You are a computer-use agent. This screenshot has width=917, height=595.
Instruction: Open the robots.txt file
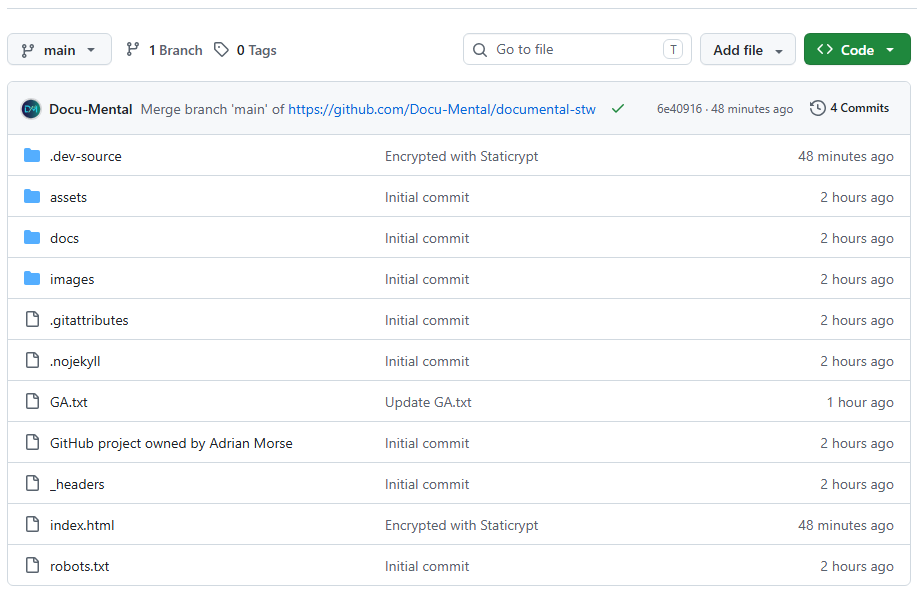80,566
